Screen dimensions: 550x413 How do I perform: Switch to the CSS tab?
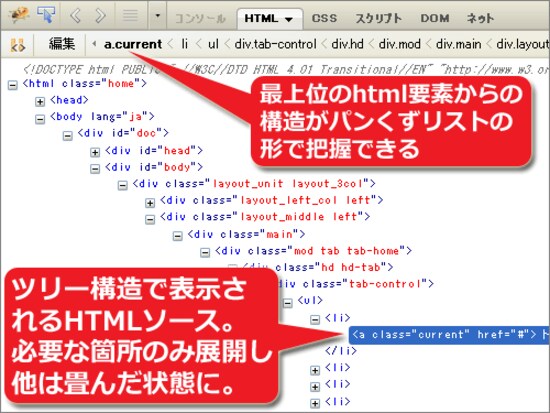tap(324, 18)
